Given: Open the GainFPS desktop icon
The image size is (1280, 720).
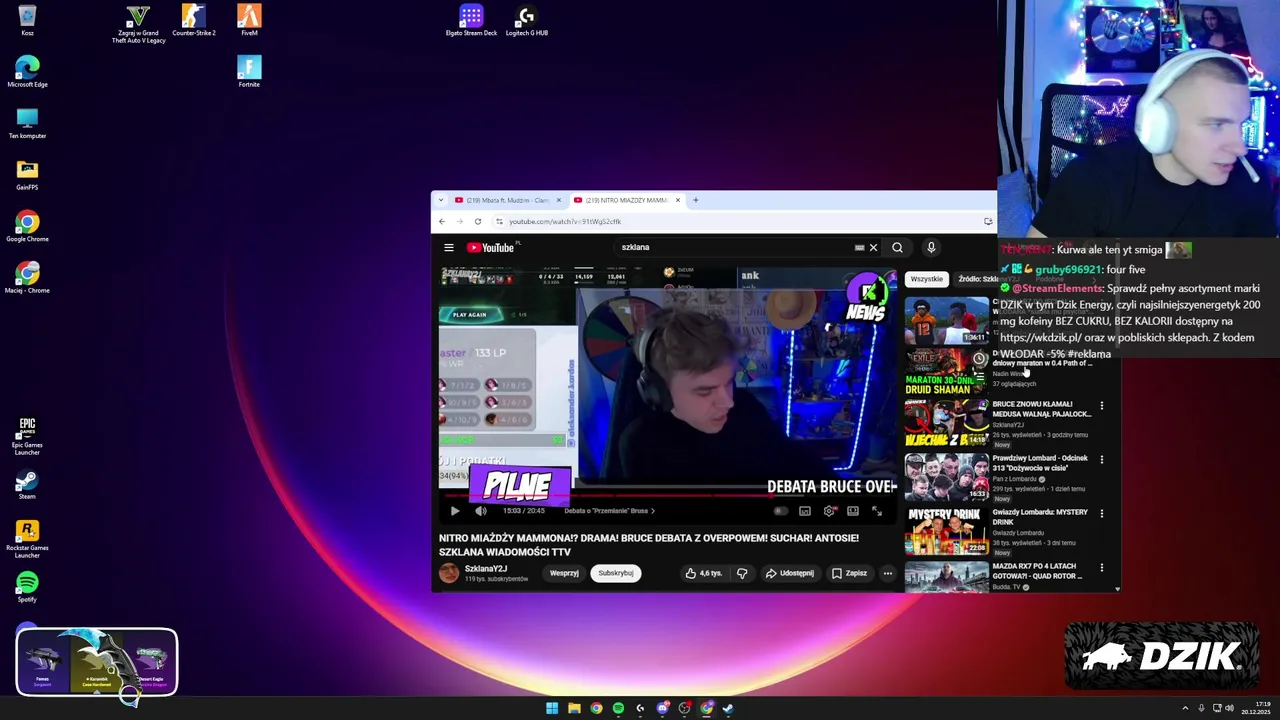Looking at the screenshot, I should coord(27,174).
